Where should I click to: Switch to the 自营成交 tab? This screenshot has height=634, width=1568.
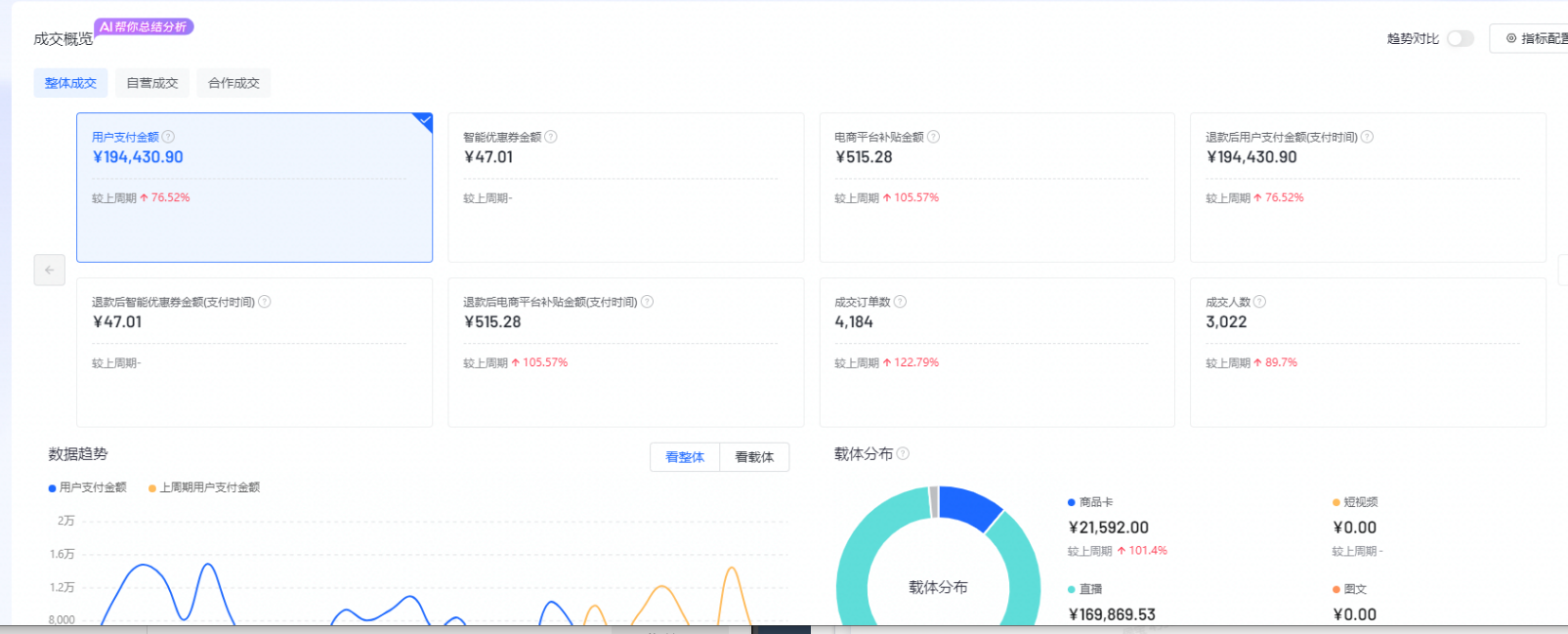[152, 83]
